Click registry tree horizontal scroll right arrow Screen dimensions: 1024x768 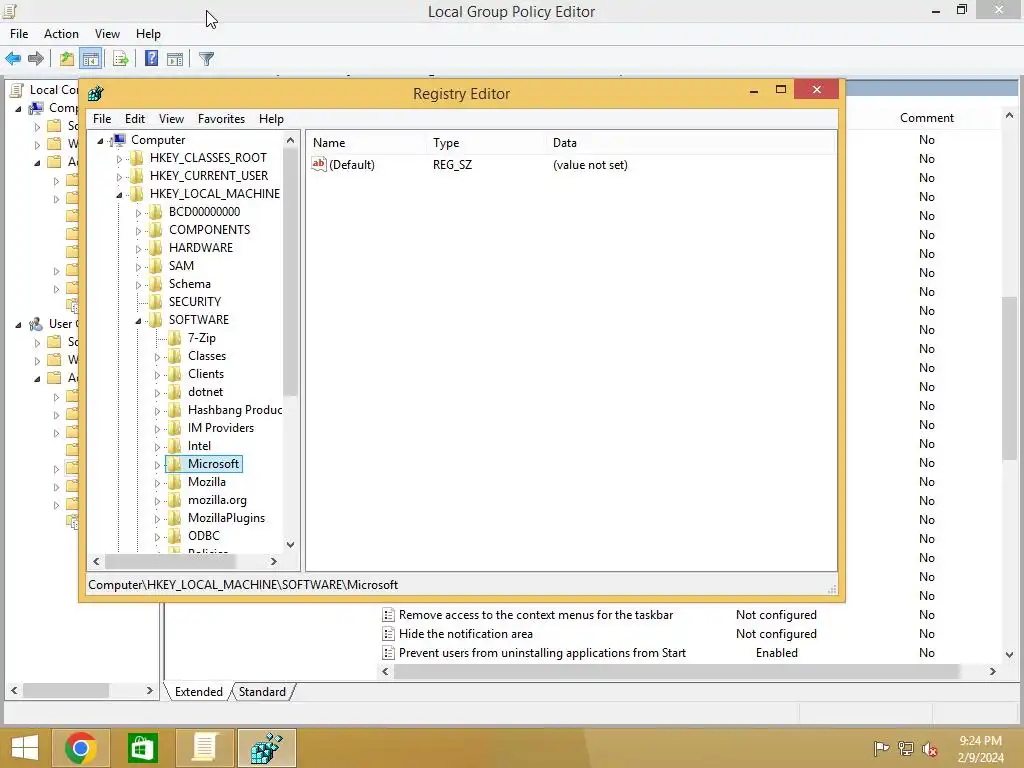[274, 561]
